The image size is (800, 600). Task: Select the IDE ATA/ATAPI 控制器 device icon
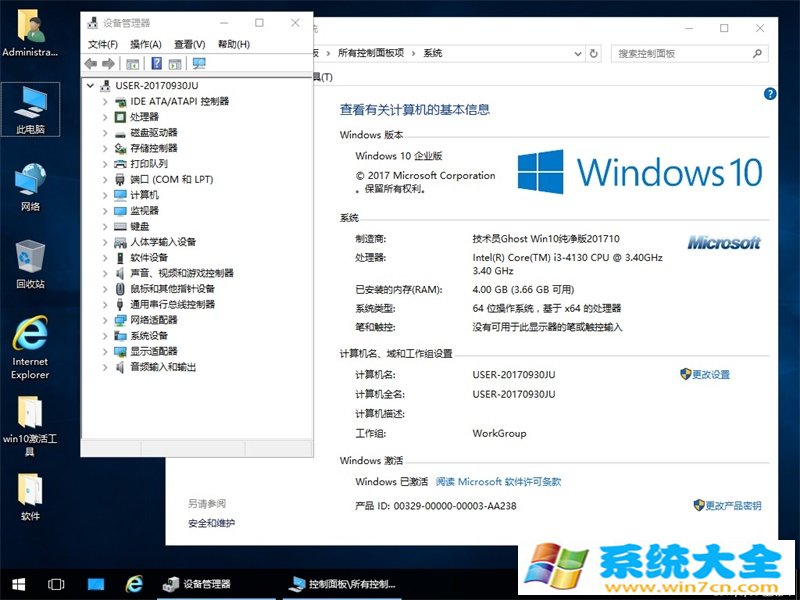(x=120, y=102)
